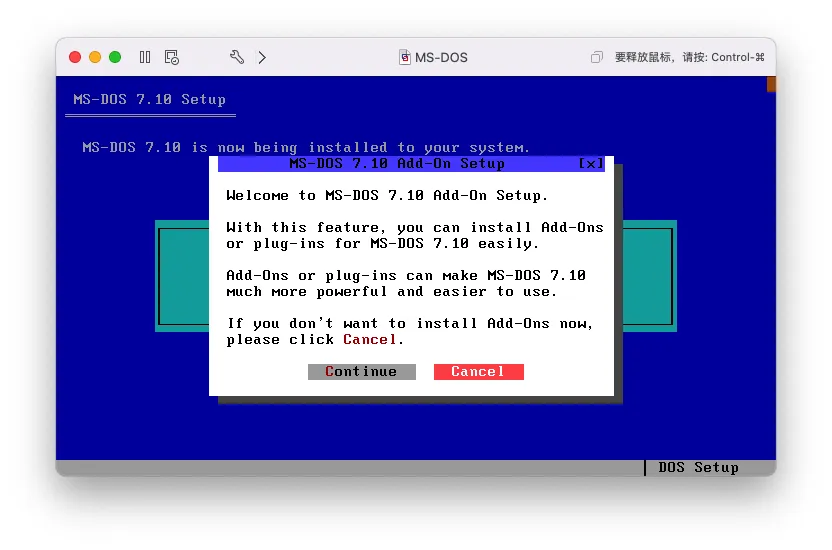Click 'Welcome to MS-DOS 7.10 Add-On Setup.' text
Image resolution: width=832 pixels, height=550 pixels.
pyautogui.click(x=387, y=196)
